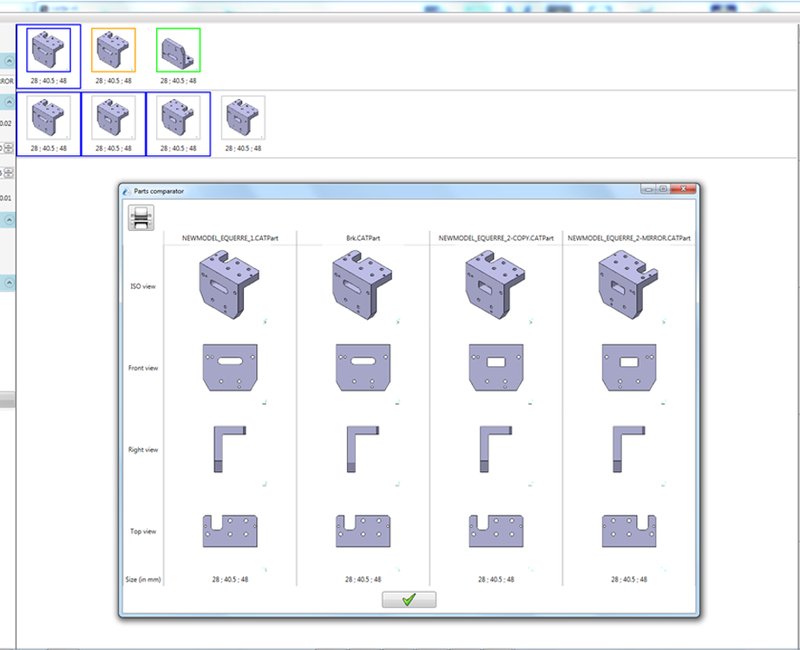Toggle the bottom-most left panel chevron
The height and width of the screenshot is (650, 800).
(x=8, y=283)
